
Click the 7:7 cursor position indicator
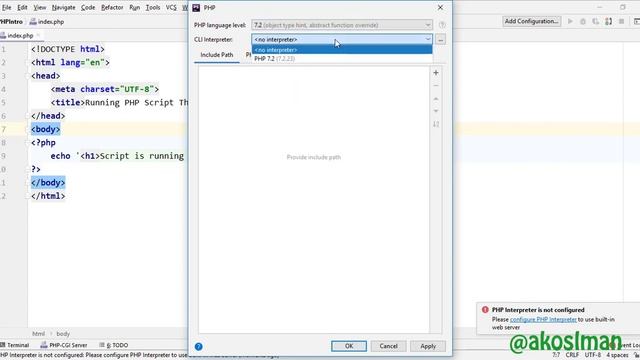(556, 355)
